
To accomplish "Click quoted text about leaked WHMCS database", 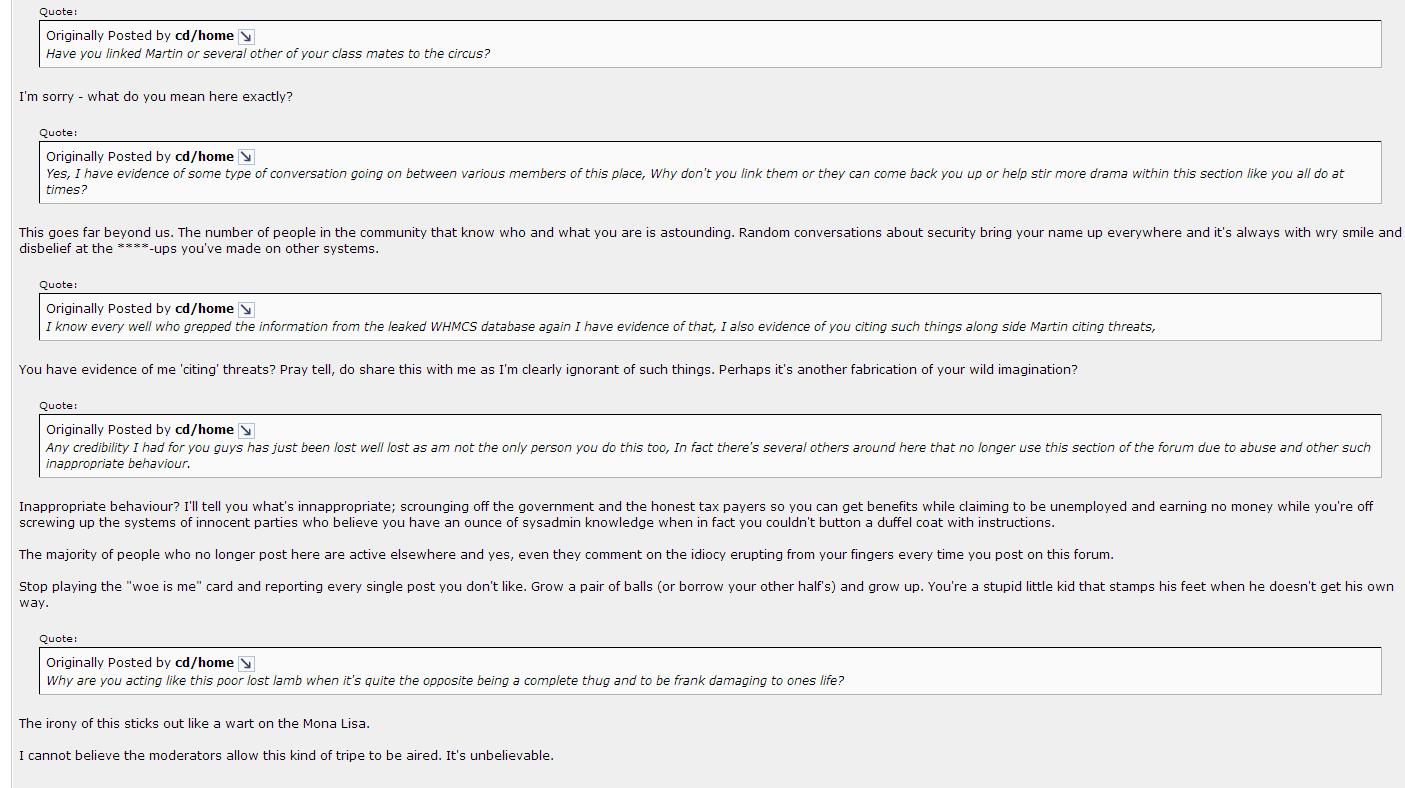I will tap(600, 326).
